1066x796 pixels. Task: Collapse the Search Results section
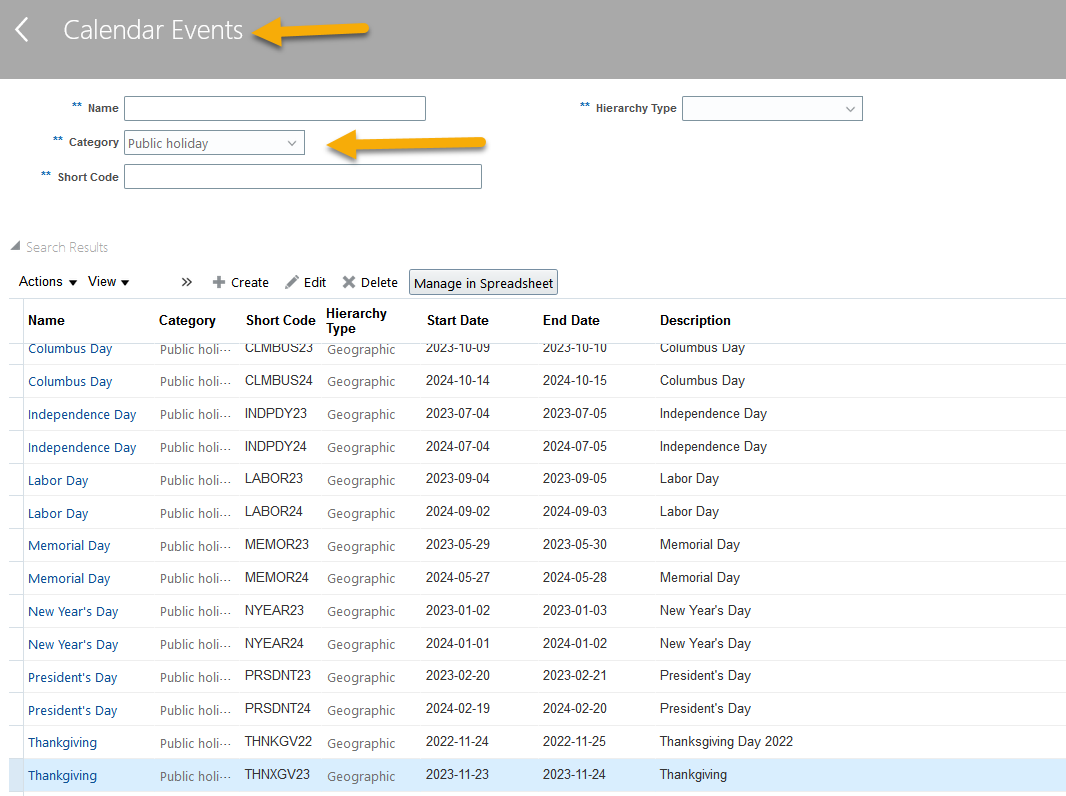(14, 246)
